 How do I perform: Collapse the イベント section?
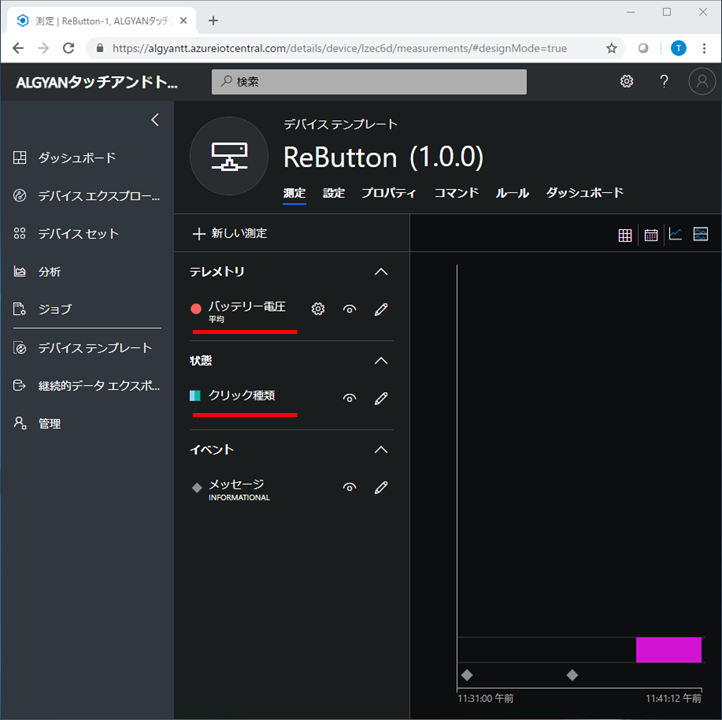click(381, 450)
